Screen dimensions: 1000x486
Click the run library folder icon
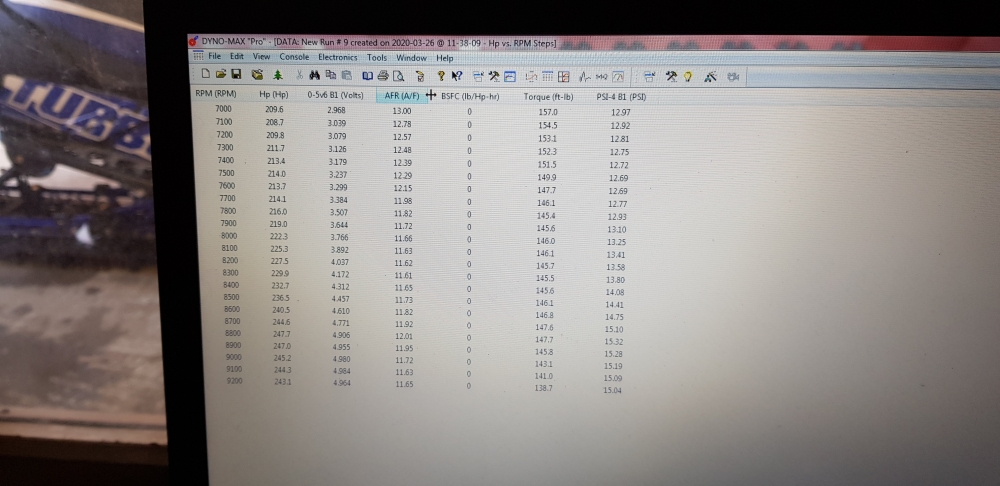(x=258, y=75)
